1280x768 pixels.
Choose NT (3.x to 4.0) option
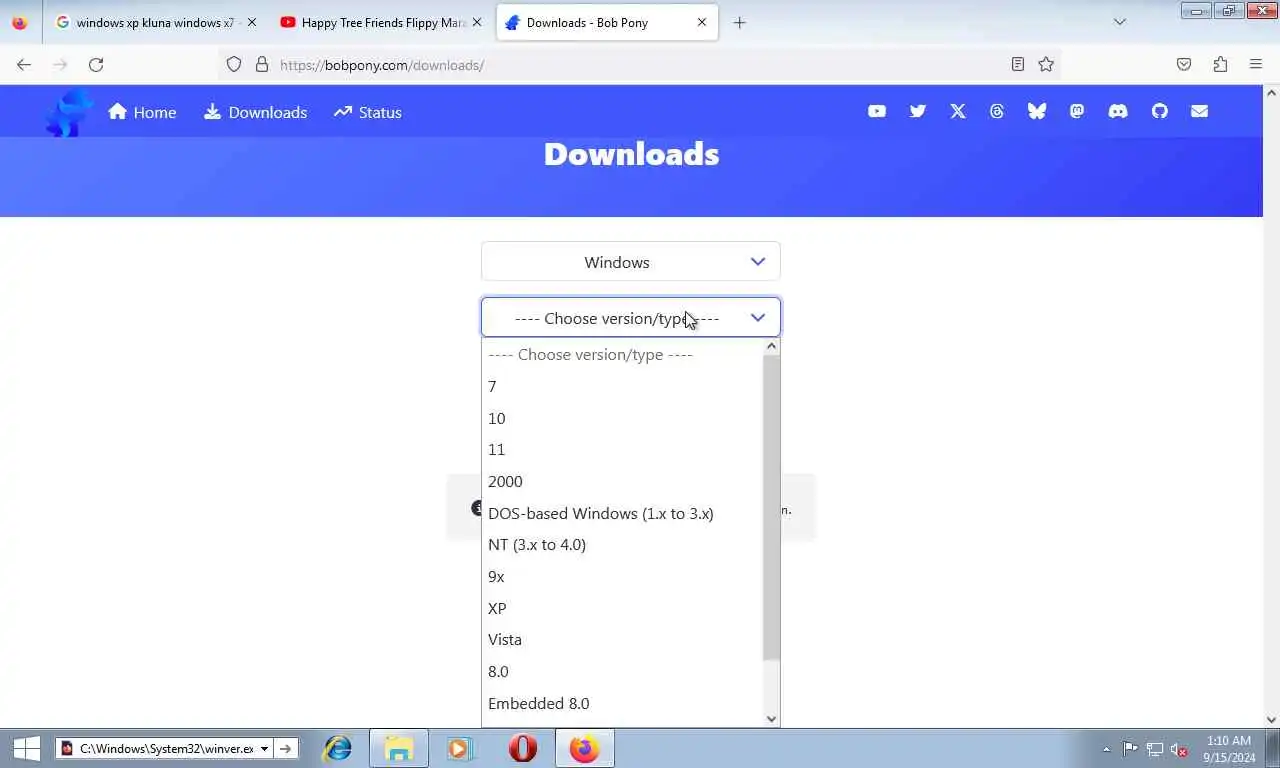pyautogui.click(x=622, y=544)
